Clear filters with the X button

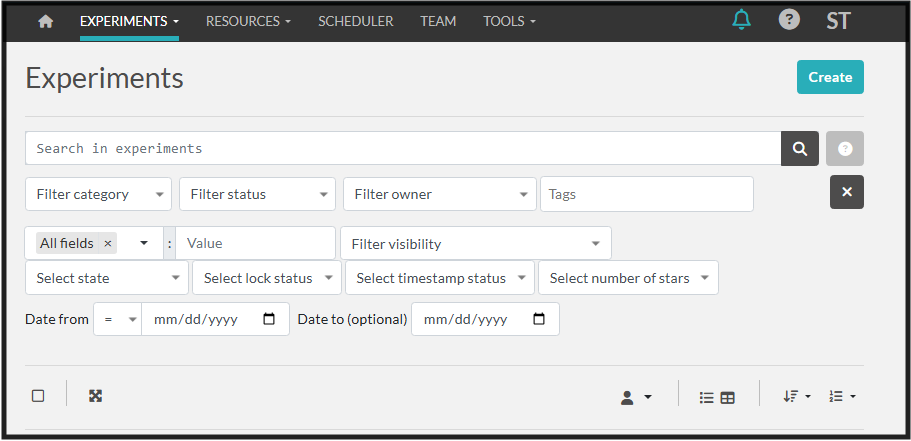point(846,192)
